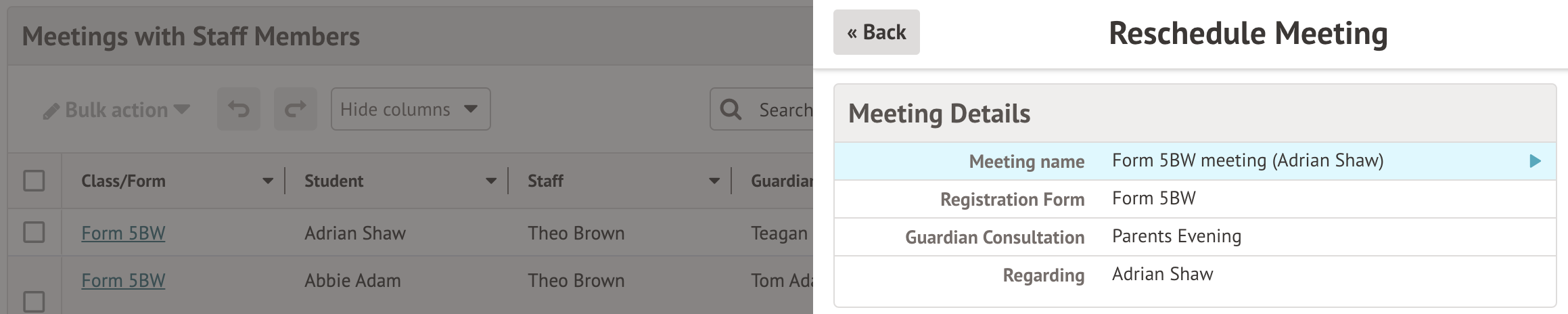This screenshot has height=314, width=1568.
Task: Select the Registration Form row
Action: (x=1195, y=199)
